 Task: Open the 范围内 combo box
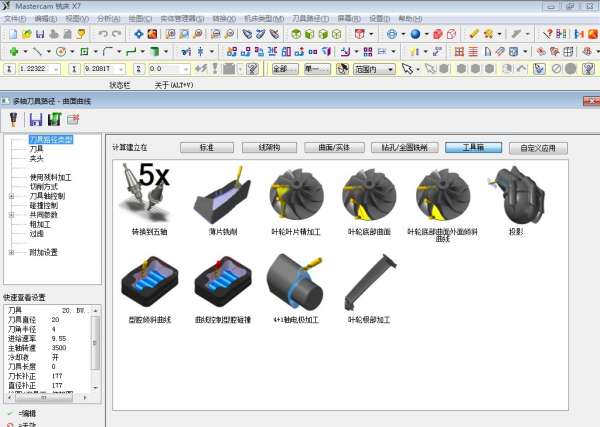coord(374,69)
